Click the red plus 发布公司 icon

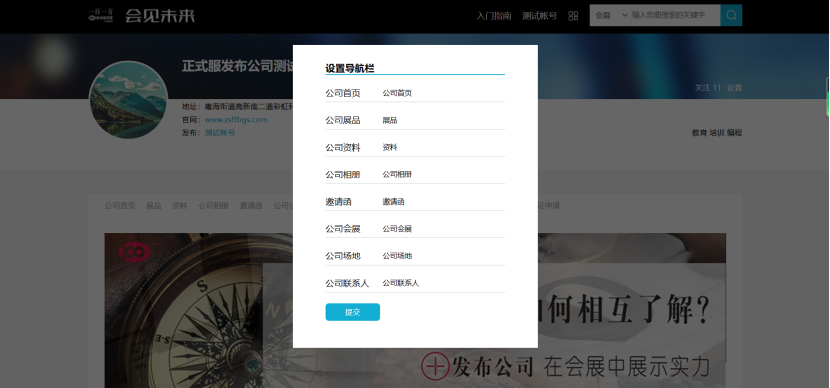(435, 366)
